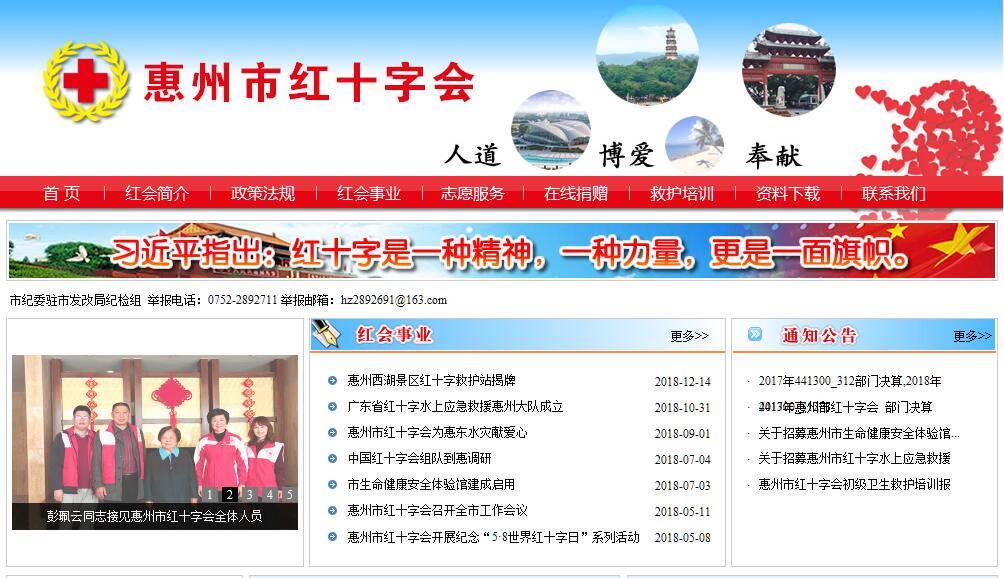Click the Red Cross emblem logo

85,81
